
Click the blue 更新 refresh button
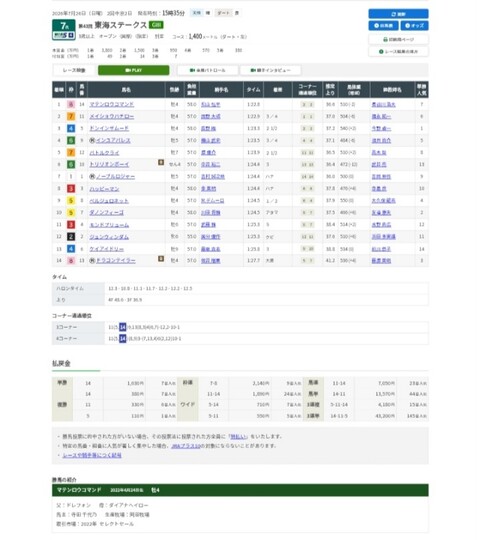pyautogui.click(x=398, y=14)
